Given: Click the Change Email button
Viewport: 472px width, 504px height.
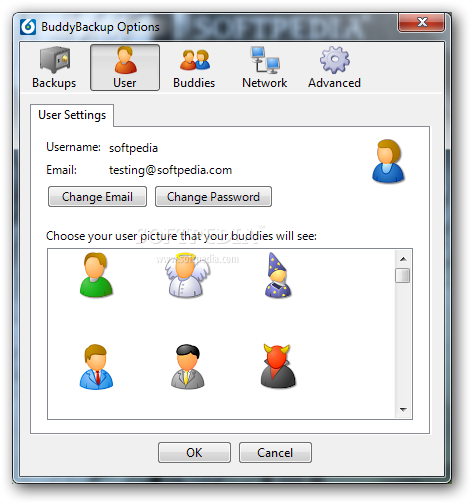Looking at the screenshot, I should coord(97,197).
